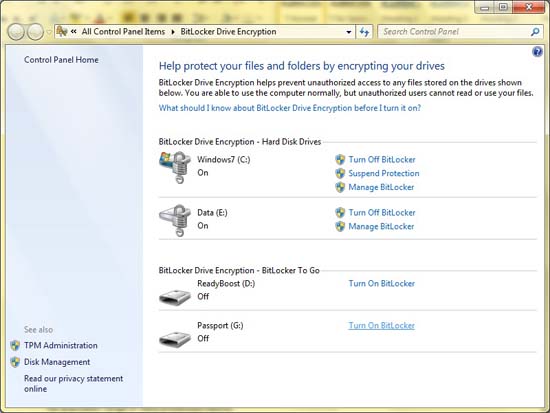Viewport: 550px width, 413px height.
Task: Open the blue Help question mark icon
Action: (537, 52)
